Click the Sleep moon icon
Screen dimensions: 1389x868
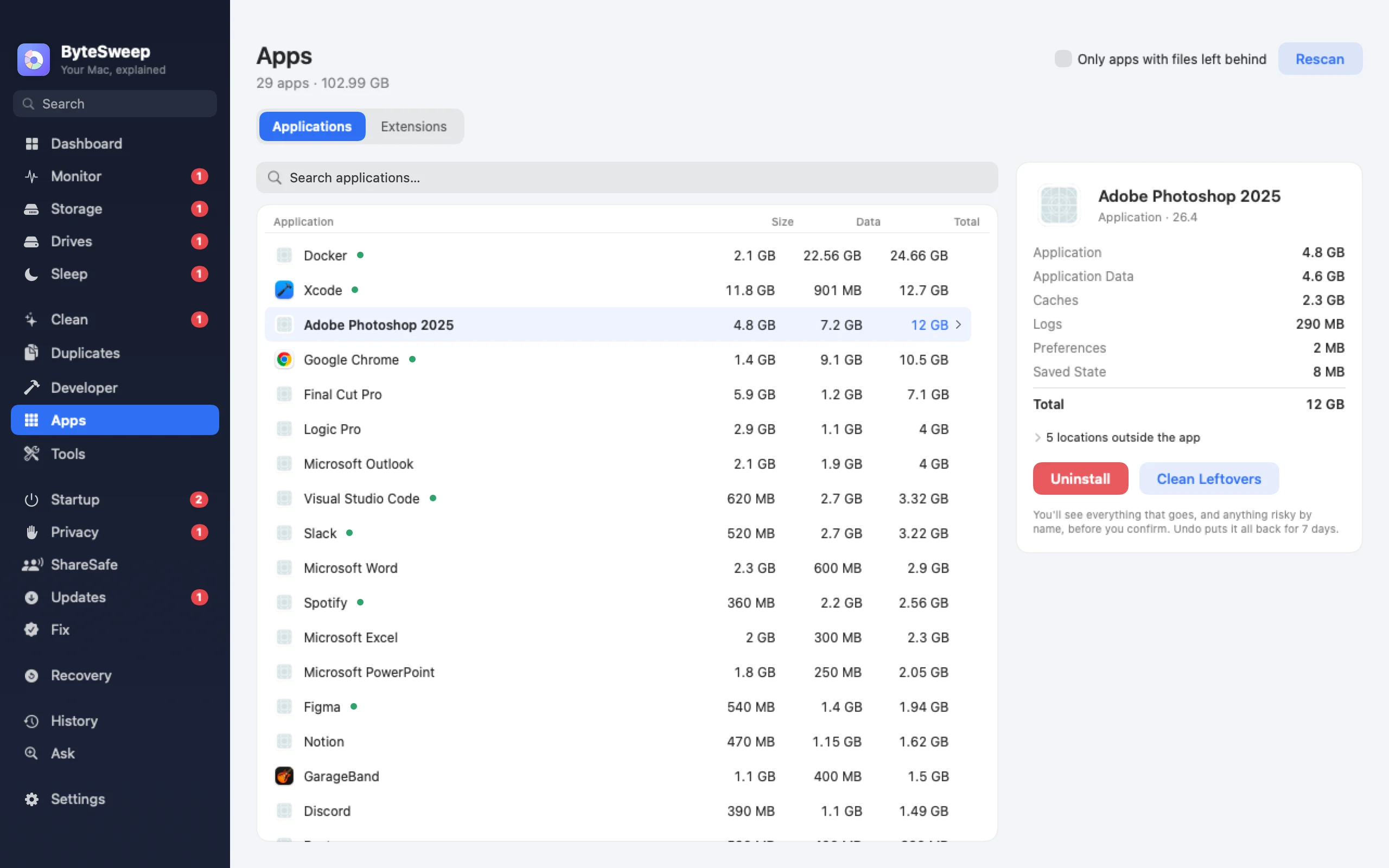coord(31,274)
